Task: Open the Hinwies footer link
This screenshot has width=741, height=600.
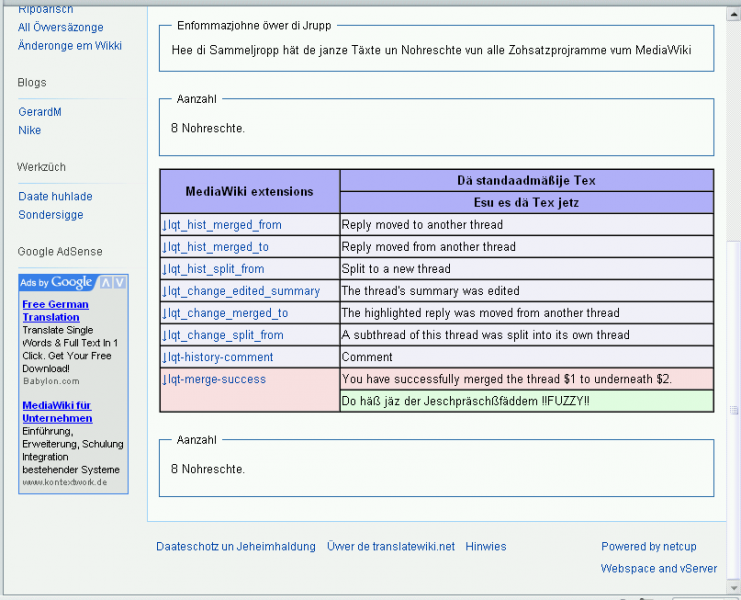Action: coord(486,547)
